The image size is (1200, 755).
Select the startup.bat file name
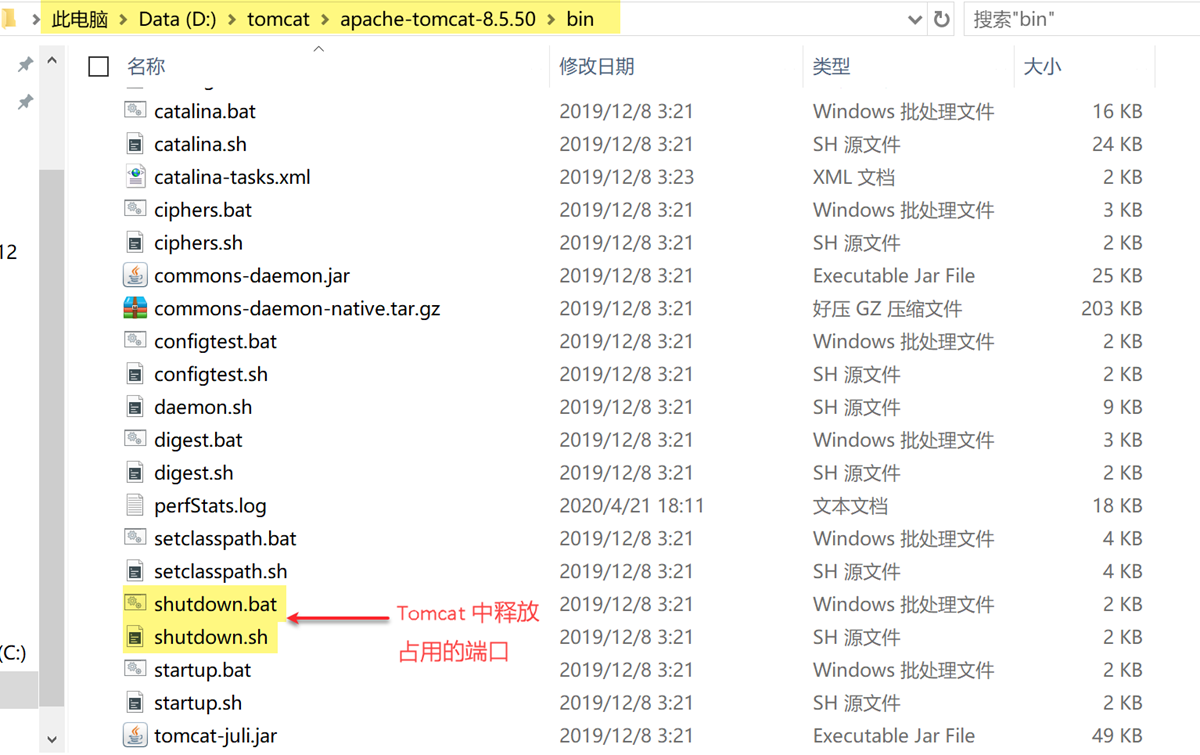(x=203, y=670)
